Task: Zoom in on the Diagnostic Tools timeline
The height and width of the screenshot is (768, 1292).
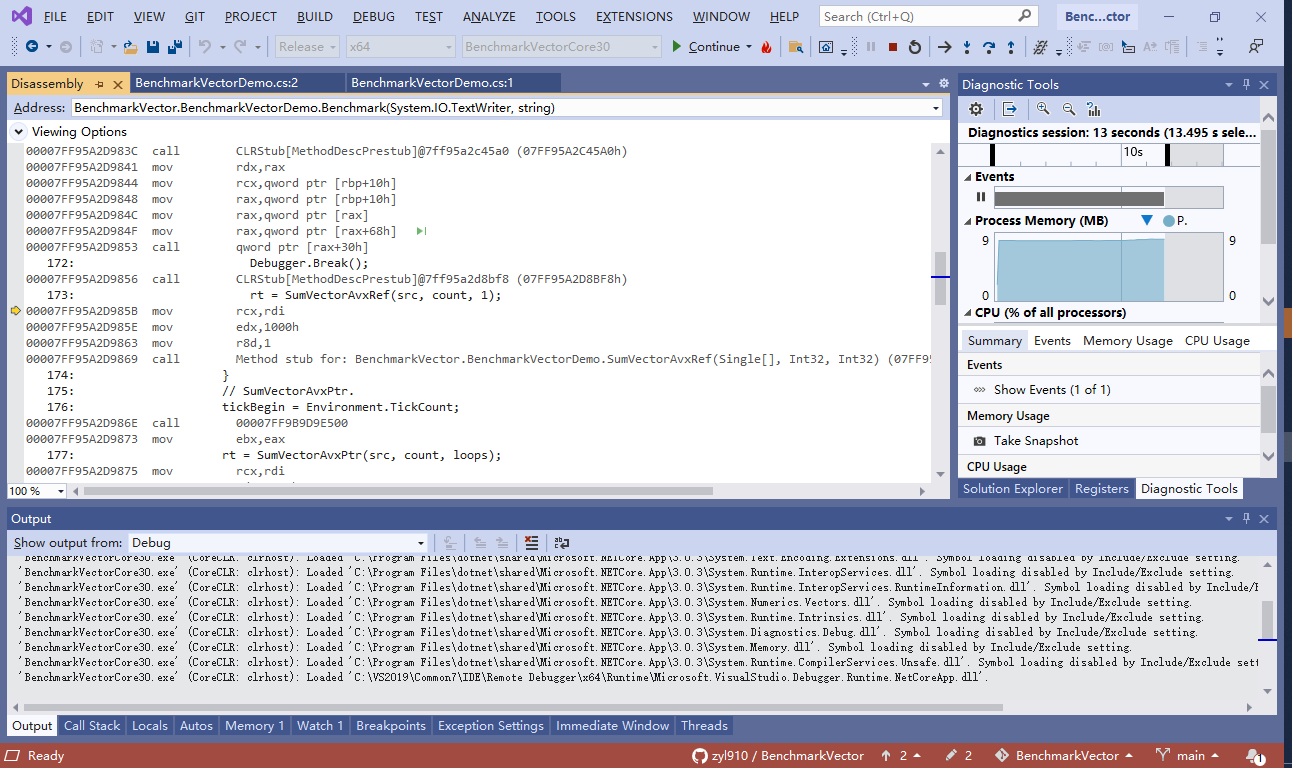Action: (1043, 109)
